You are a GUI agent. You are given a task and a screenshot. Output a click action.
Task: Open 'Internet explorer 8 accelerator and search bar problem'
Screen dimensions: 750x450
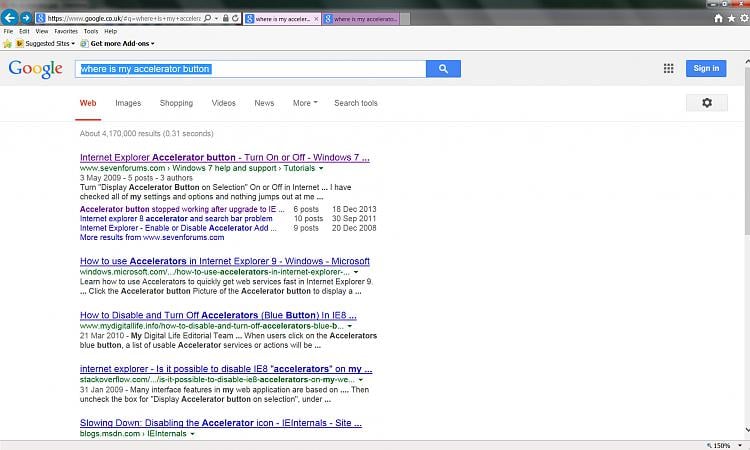[176, 219]
